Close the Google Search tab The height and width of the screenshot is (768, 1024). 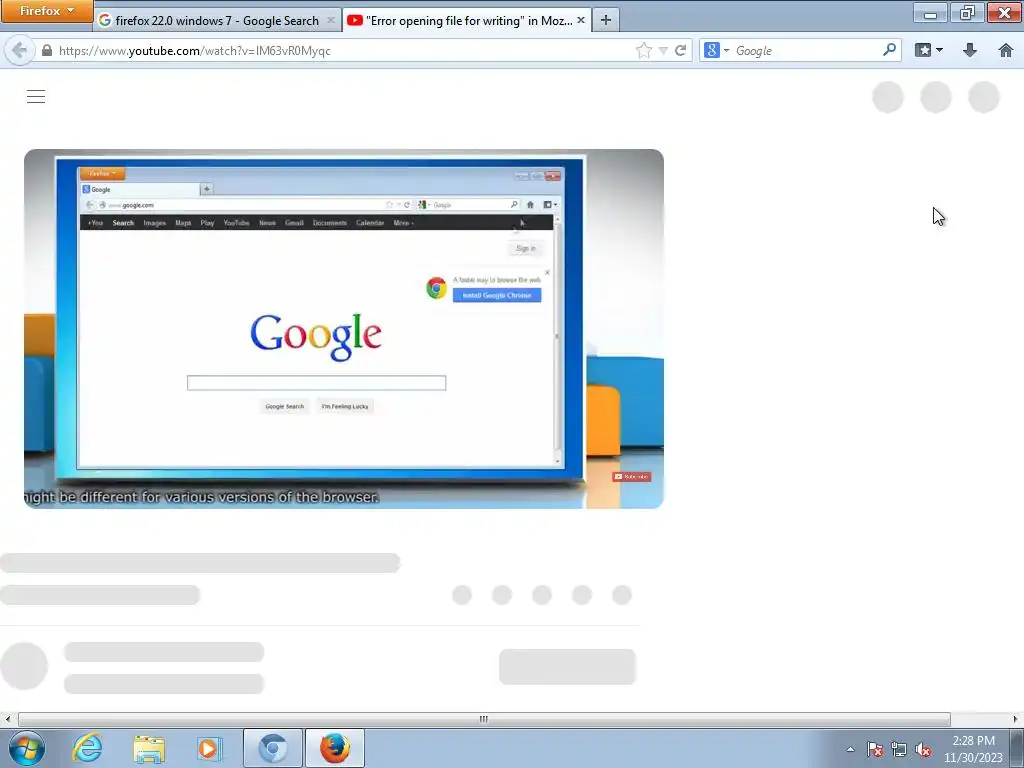coord(330,20)
